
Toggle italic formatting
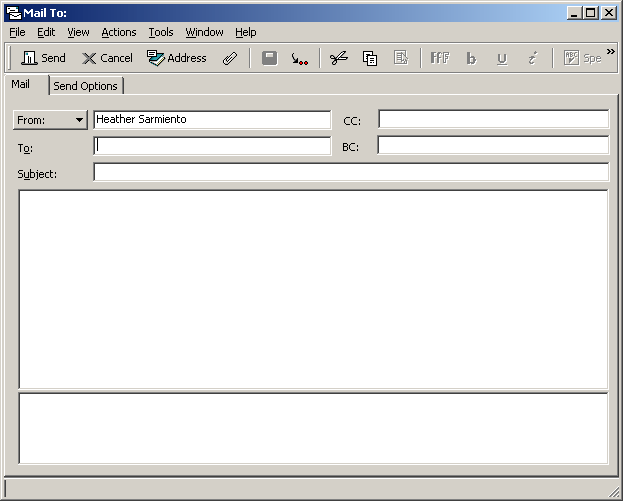tap(532, 58)
